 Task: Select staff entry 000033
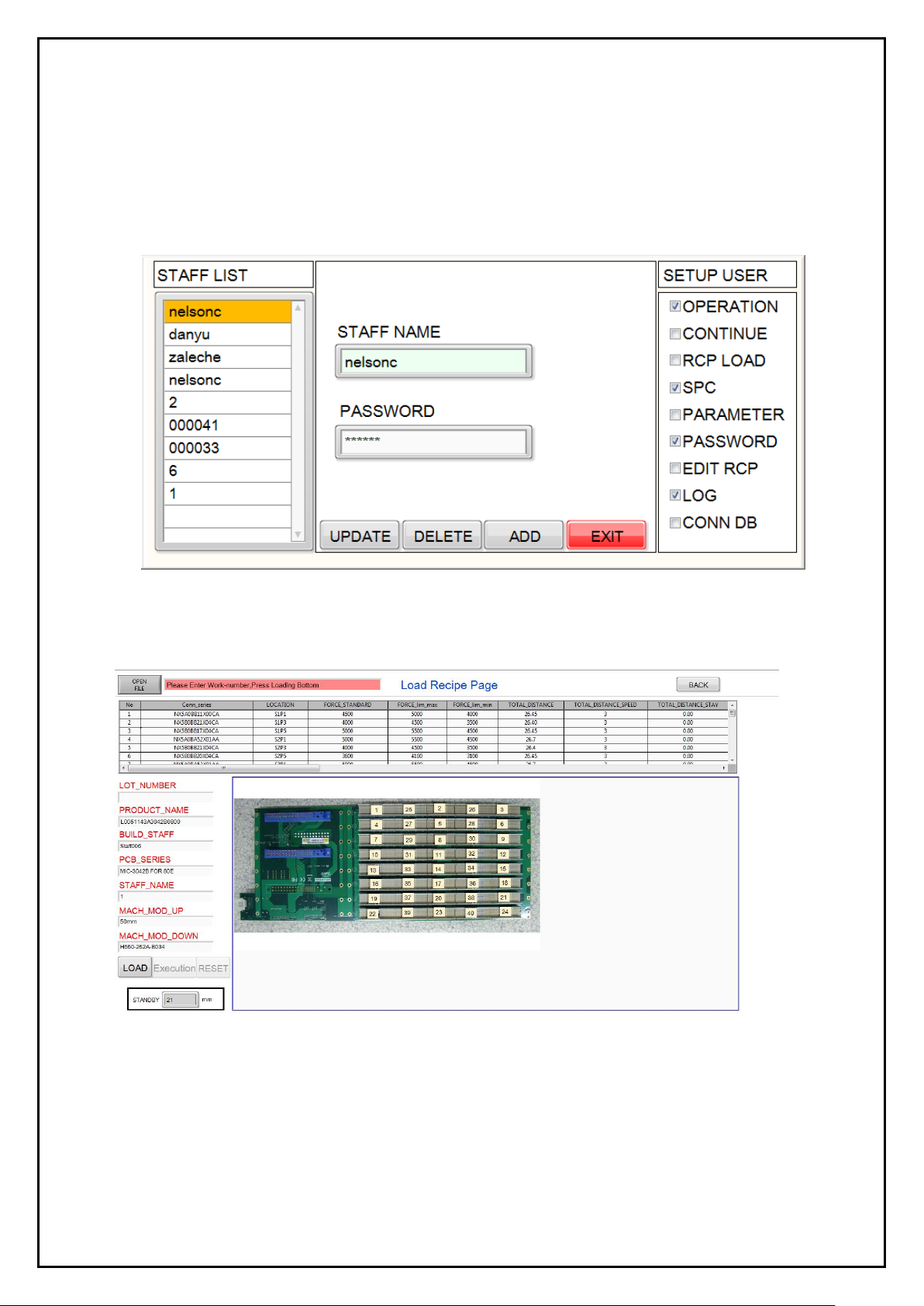[x=227, y=448]
